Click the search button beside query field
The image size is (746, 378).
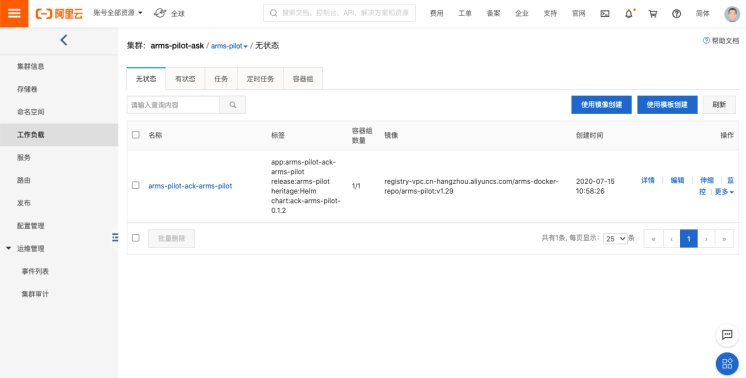[233, 105]
